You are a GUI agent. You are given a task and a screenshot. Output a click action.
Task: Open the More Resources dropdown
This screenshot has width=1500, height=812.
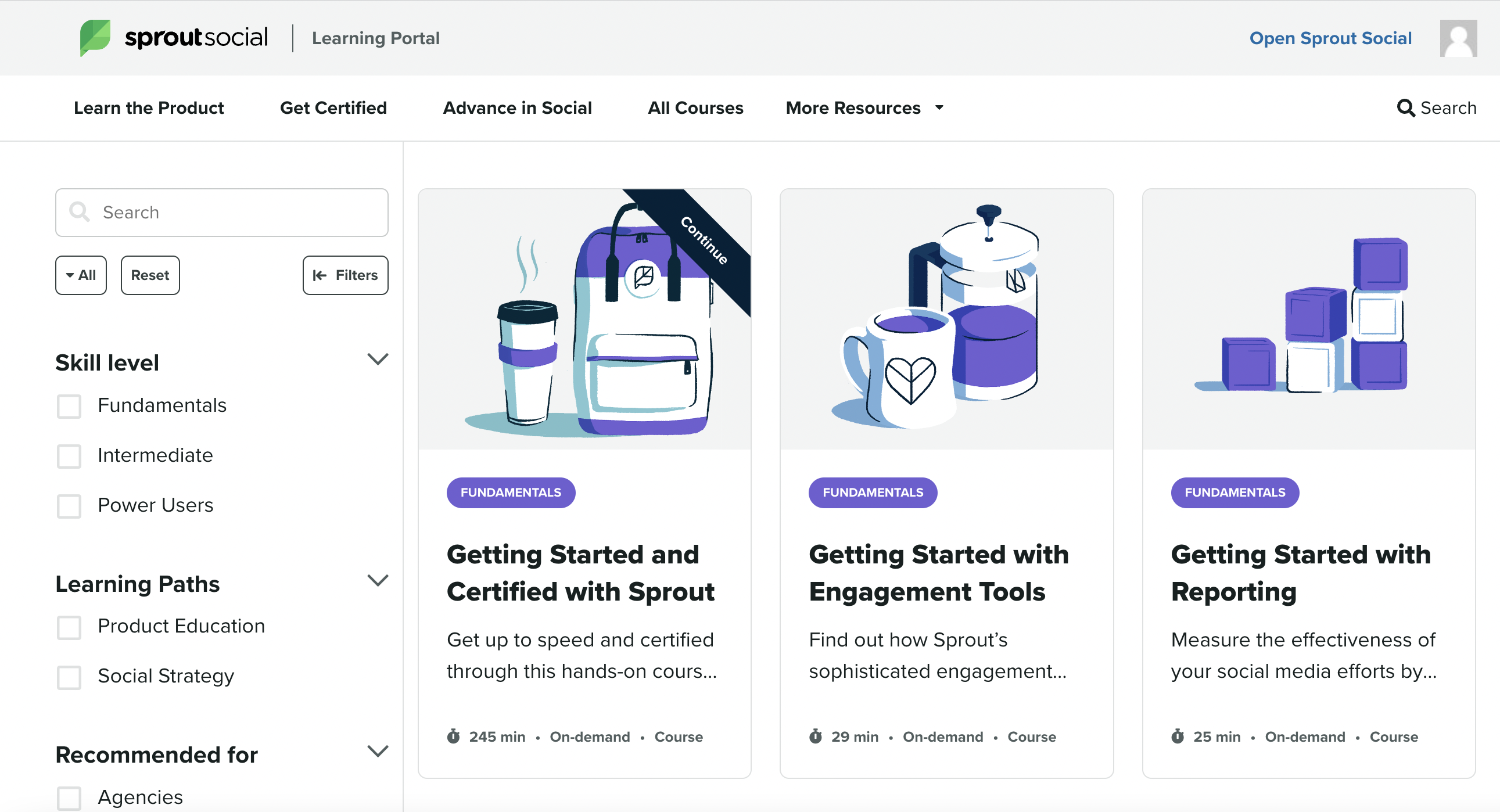(863, 108)
